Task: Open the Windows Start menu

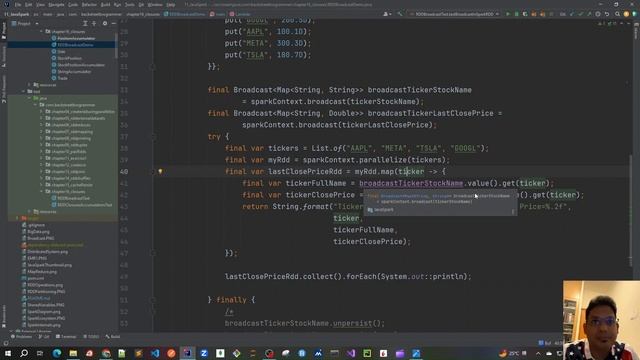Action: click(x=8, y=353)
